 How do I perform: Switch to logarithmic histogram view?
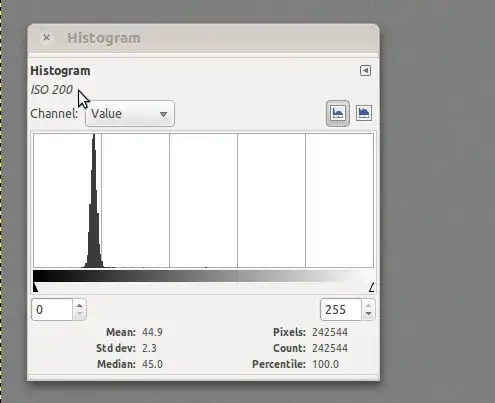364,113
